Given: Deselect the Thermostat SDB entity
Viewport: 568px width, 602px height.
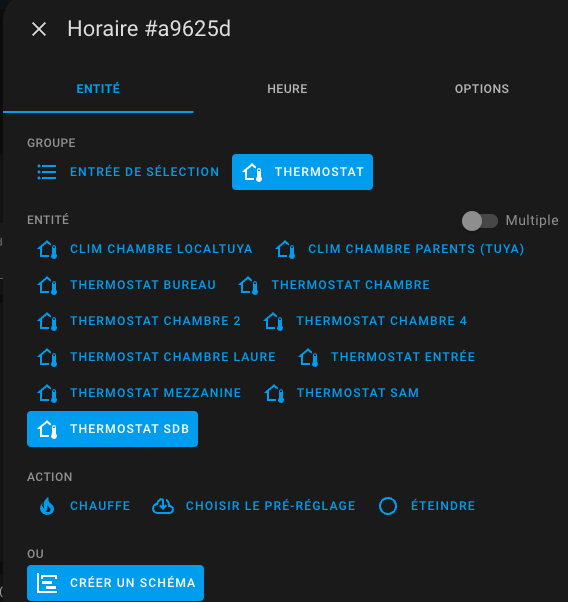Looking at the screenshot, I should click(113, 429).
